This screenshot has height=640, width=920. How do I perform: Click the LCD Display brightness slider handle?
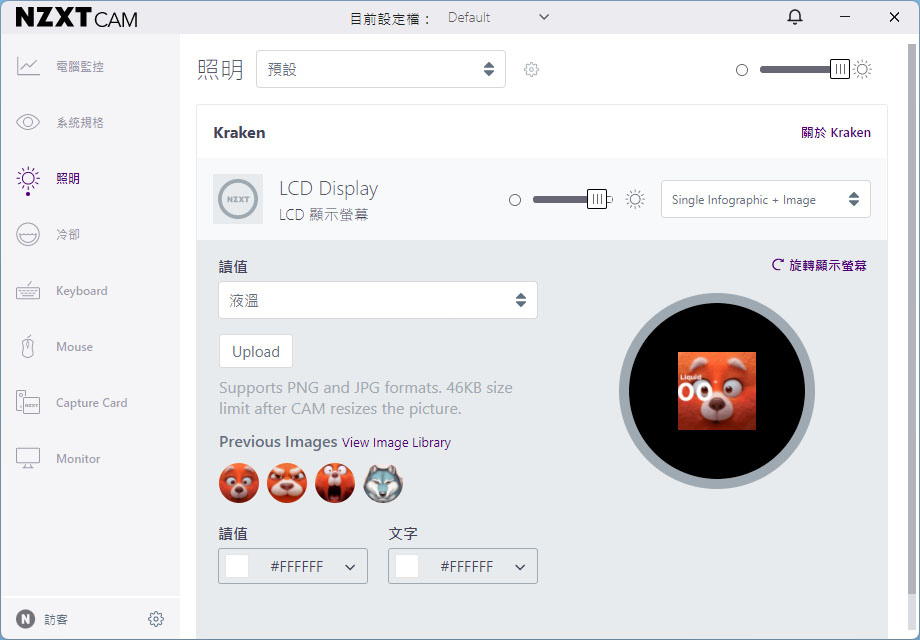point(597,199)
